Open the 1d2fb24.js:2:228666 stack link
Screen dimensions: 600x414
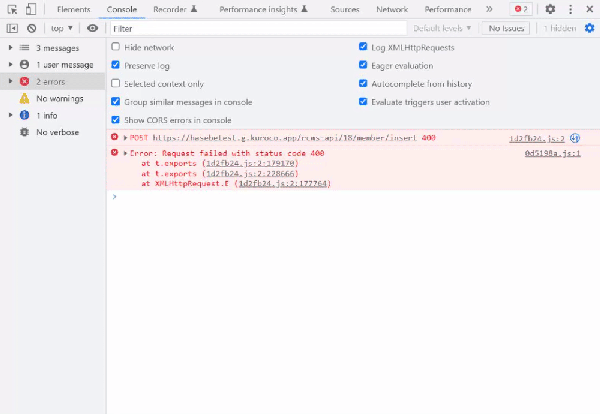point(250,174)
